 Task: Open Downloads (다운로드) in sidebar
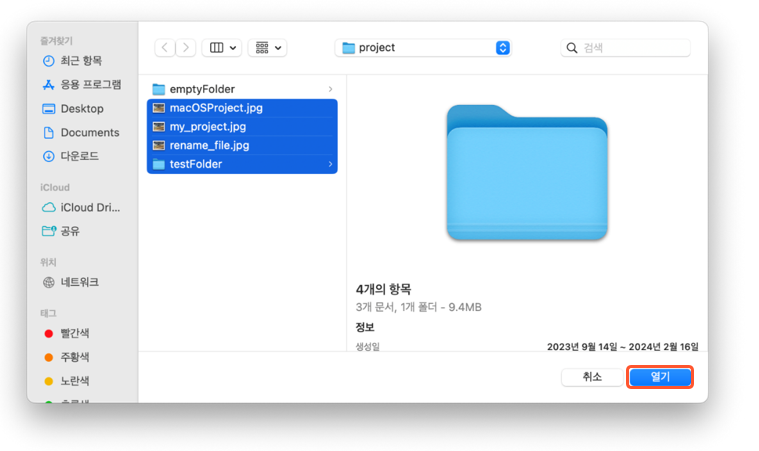(x=71, y=156)
